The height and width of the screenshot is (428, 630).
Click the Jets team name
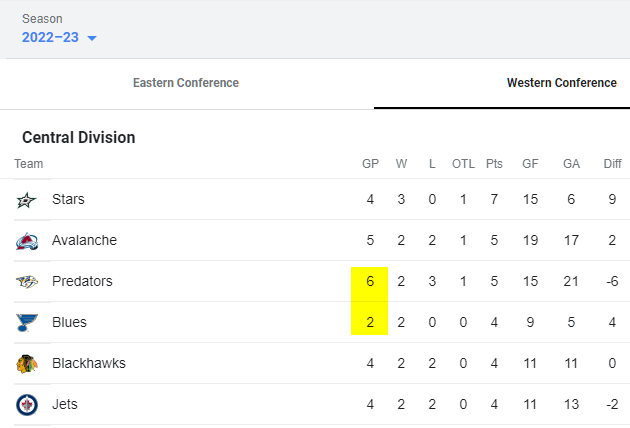[x=65, y=404]
